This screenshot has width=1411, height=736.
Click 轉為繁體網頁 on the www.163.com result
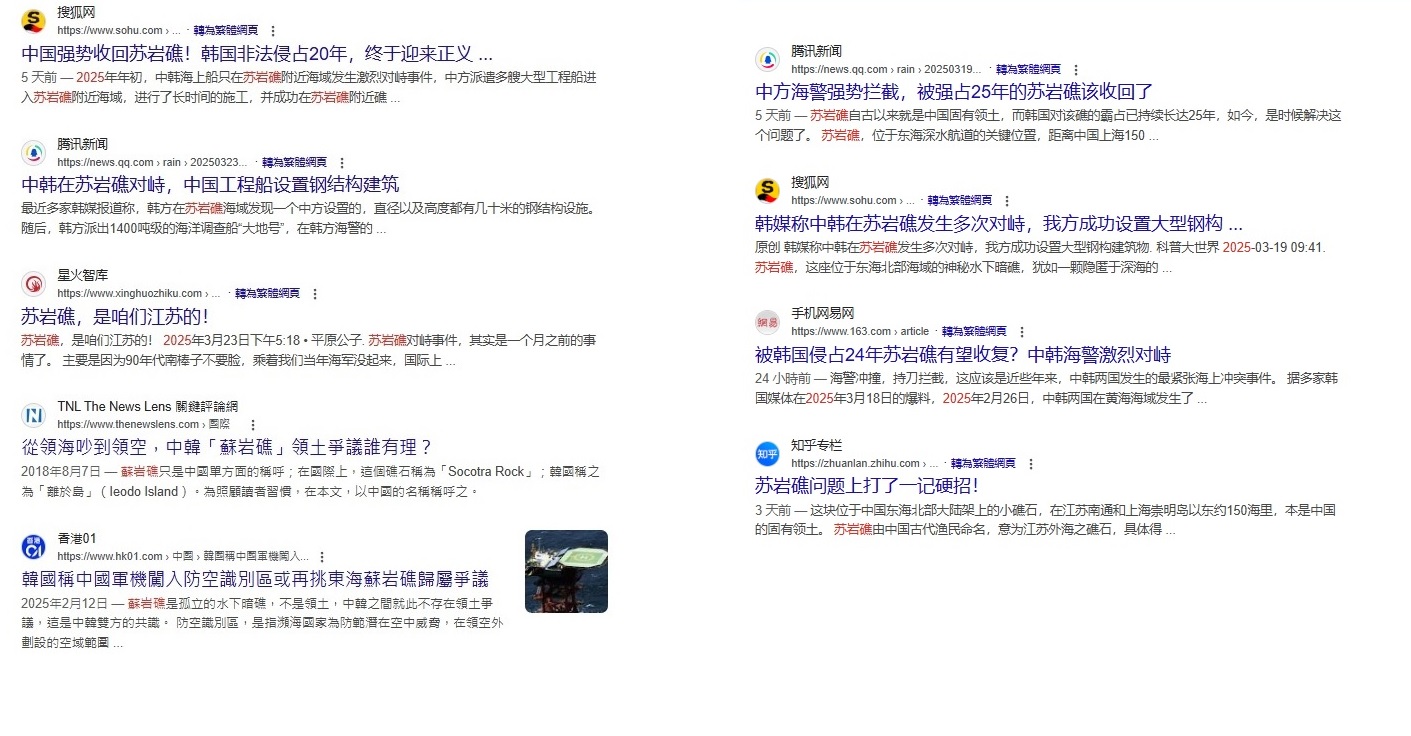(974, 332)
